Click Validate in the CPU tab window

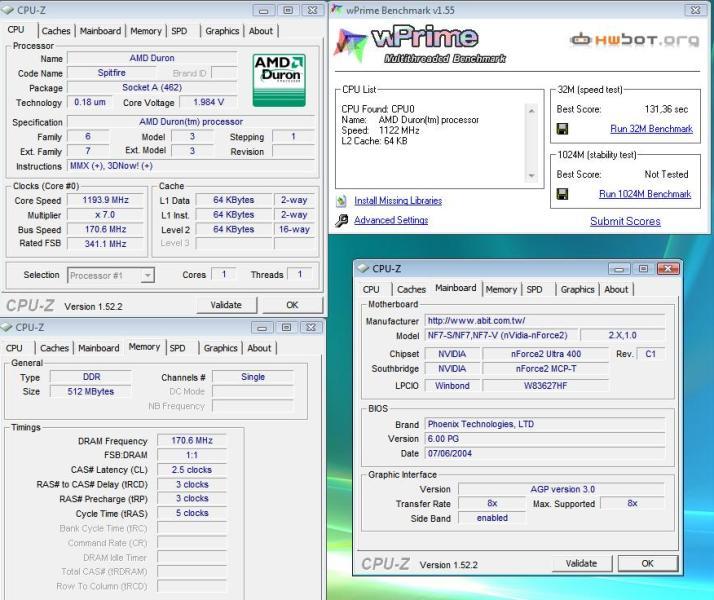click(x=226, y=305)
